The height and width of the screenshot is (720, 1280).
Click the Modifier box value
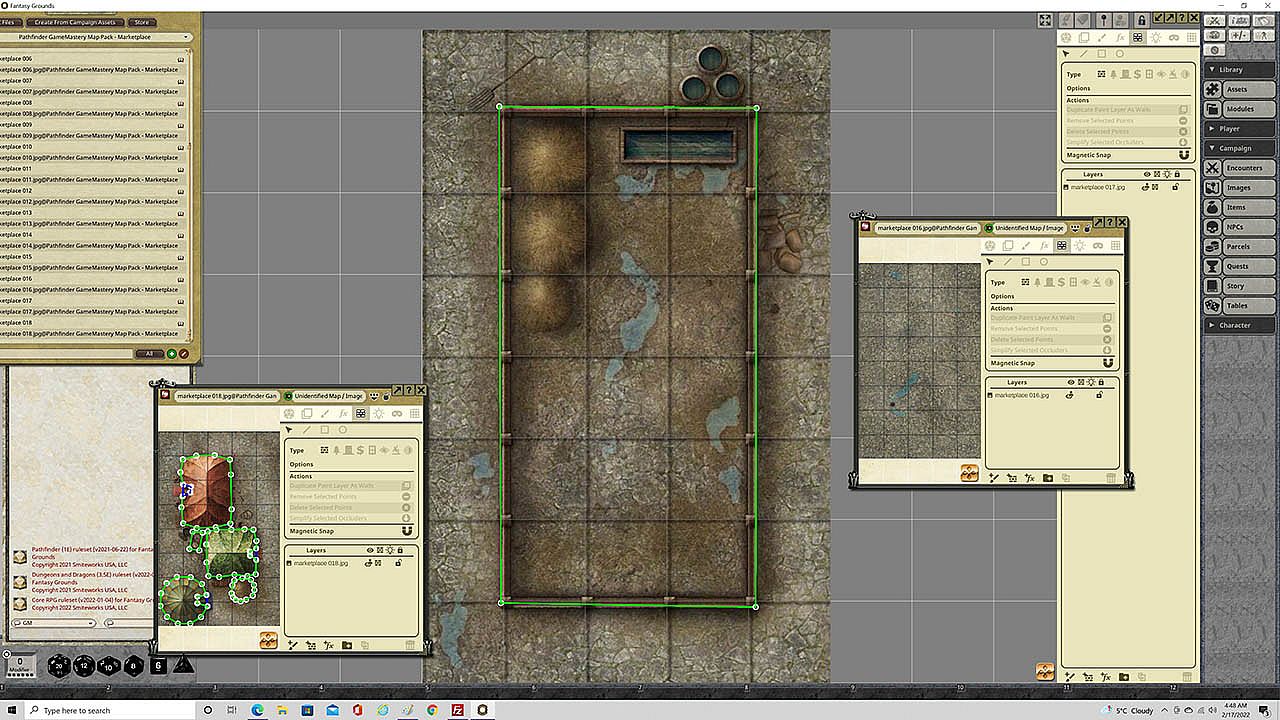tap(20, 664)
